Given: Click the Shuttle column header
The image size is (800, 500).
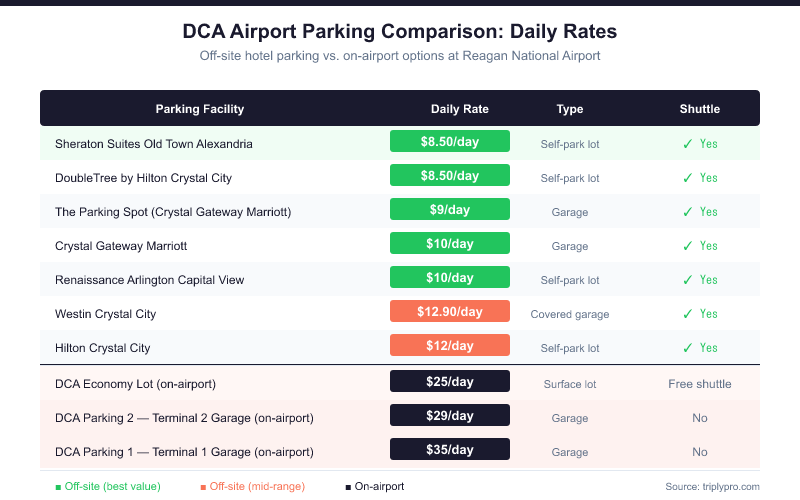Looking at the screenshot, I should click(700, 109).
